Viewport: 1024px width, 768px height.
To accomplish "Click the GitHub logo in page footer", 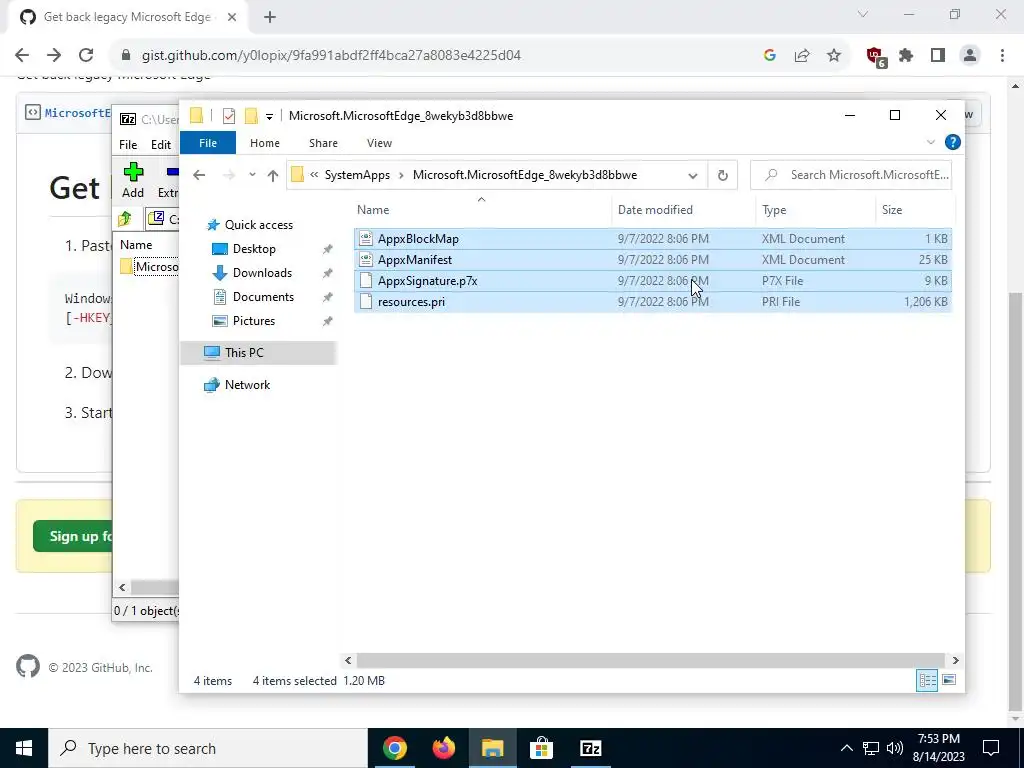I will point(27,667).
